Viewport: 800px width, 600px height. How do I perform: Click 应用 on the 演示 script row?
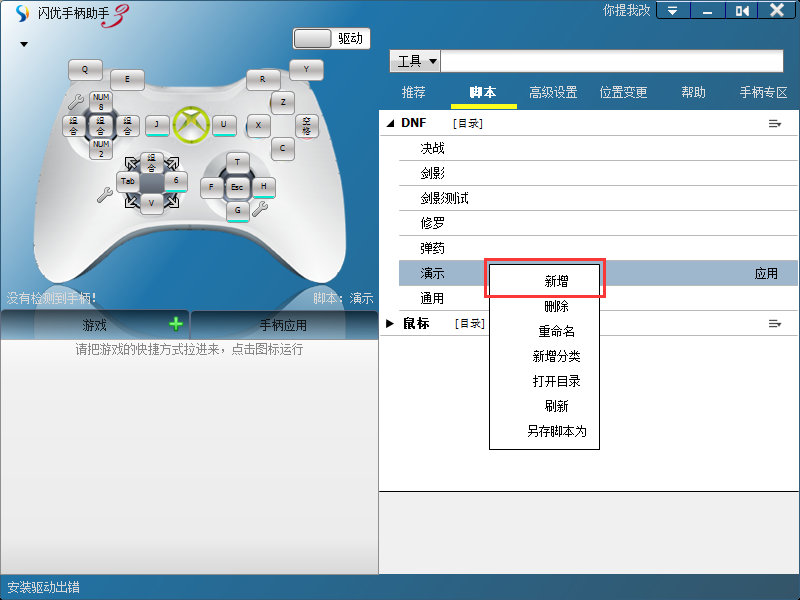(766, 273)
